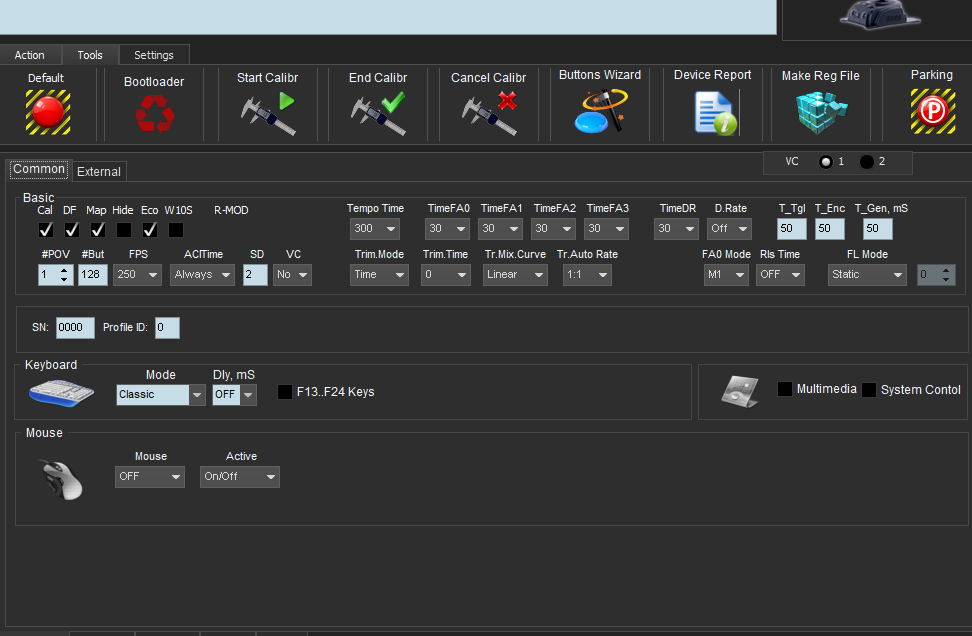Click the Default red button icon
The width and height of the screenshot is (972, 636).
(x=48, y=112)
